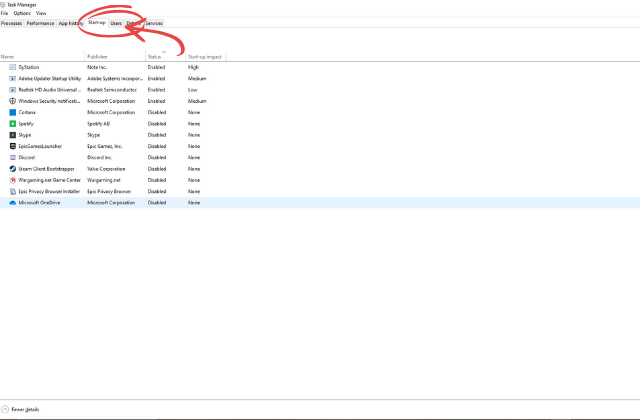The height and width of the screenshot is (420, 640).
Task: Select the Adobe Updater Startup Utility name
Action: (50, 78)
